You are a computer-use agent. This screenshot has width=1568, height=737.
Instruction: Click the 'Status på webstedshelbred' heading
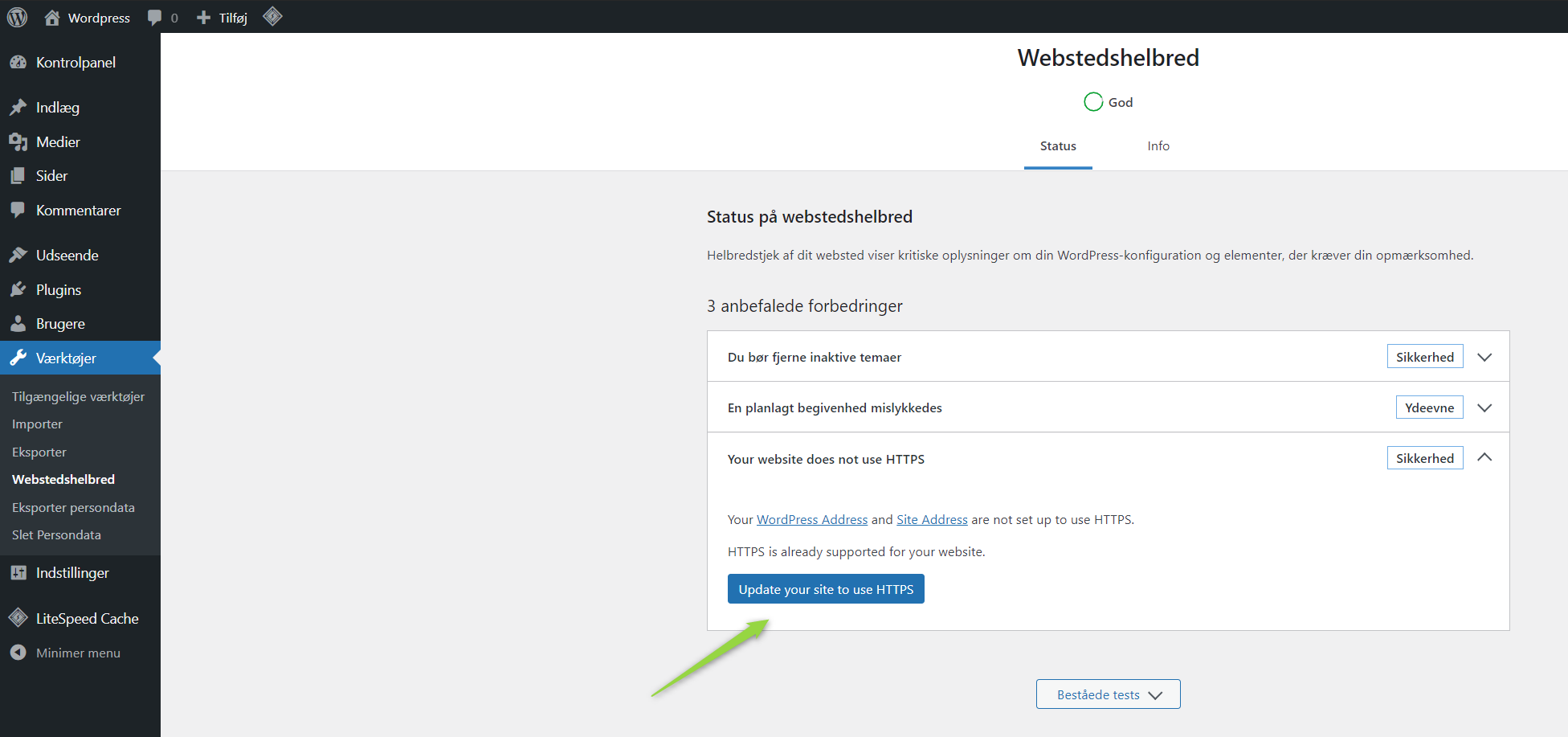(x=810, y=216)
